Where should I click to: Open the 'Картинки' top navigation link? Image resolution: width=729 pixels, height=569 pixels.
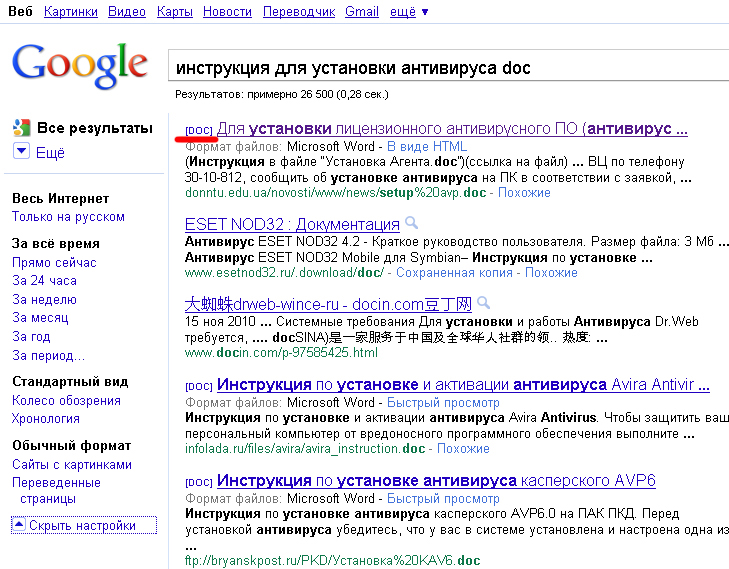(71, 12)
